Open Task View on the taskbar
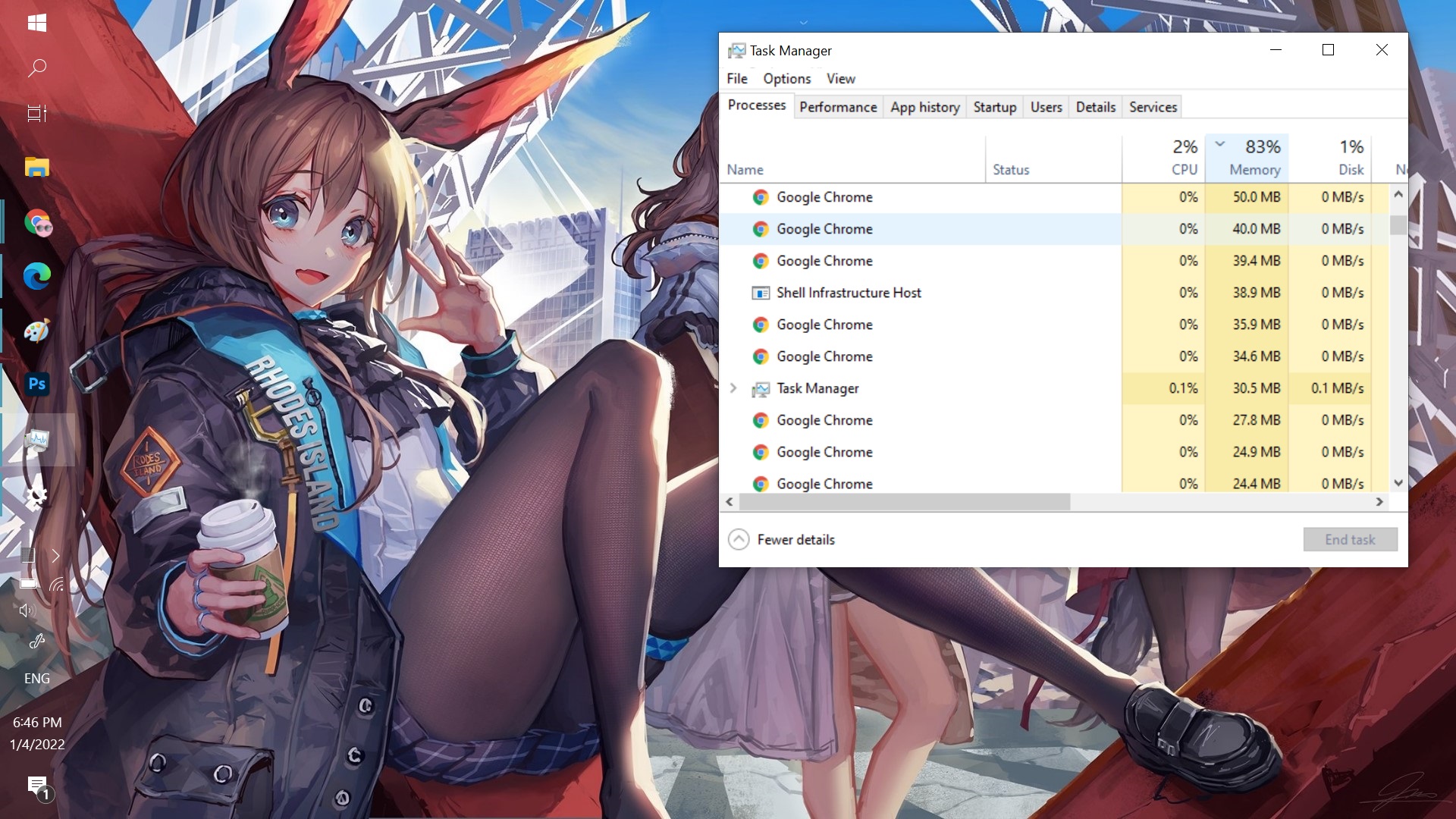The height and width of the screenshot is (819, 1456). point(36,114)
